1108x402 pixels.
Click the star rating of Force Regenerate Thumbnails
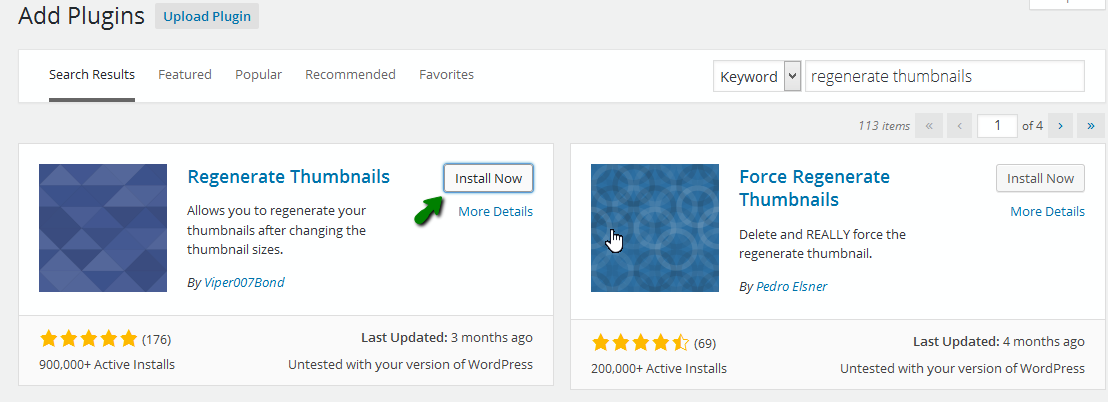[640, 343]
